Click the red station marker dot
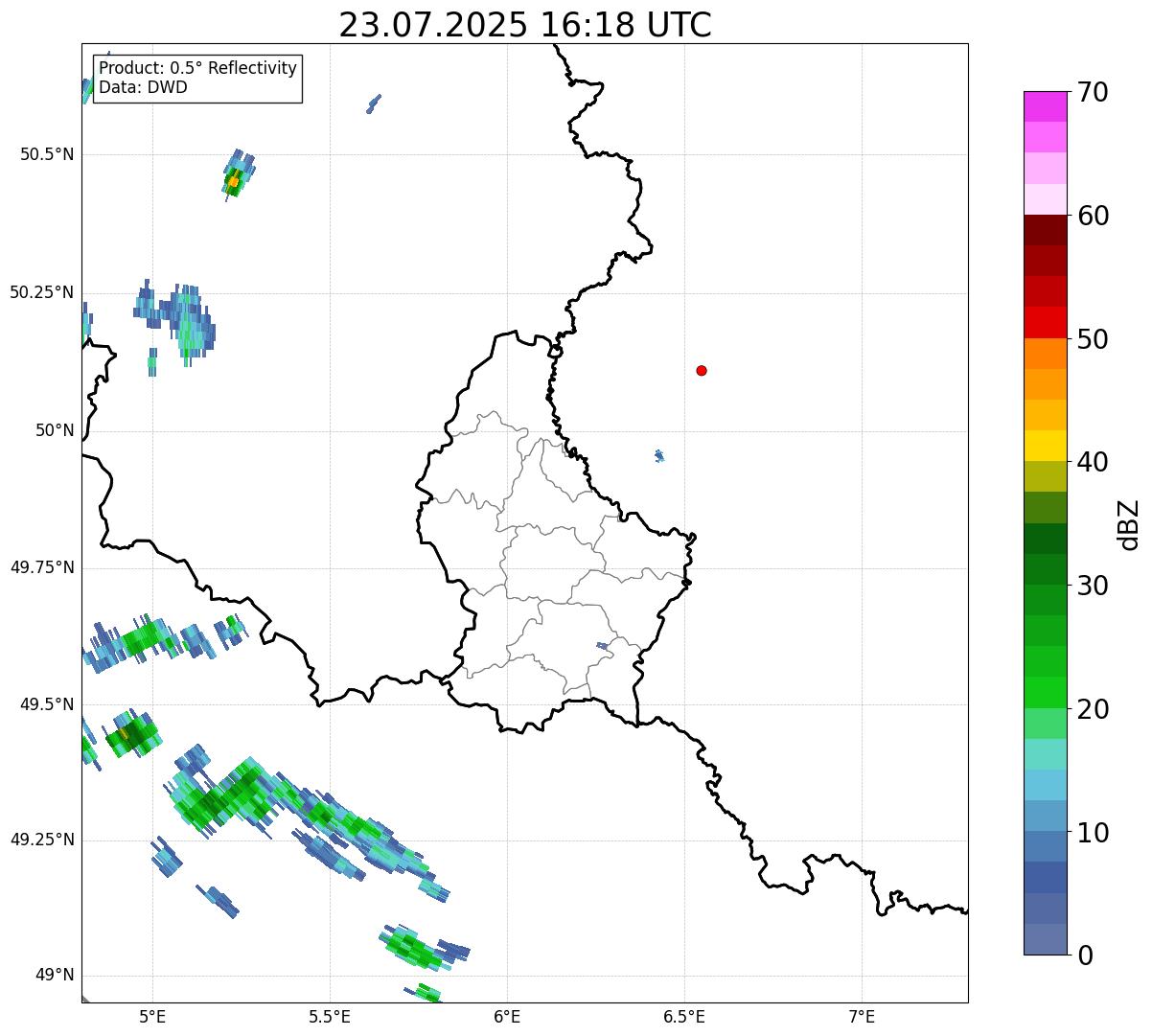Image resolution: width=1152 pixels, height=1036 pixels. [702, 370]
